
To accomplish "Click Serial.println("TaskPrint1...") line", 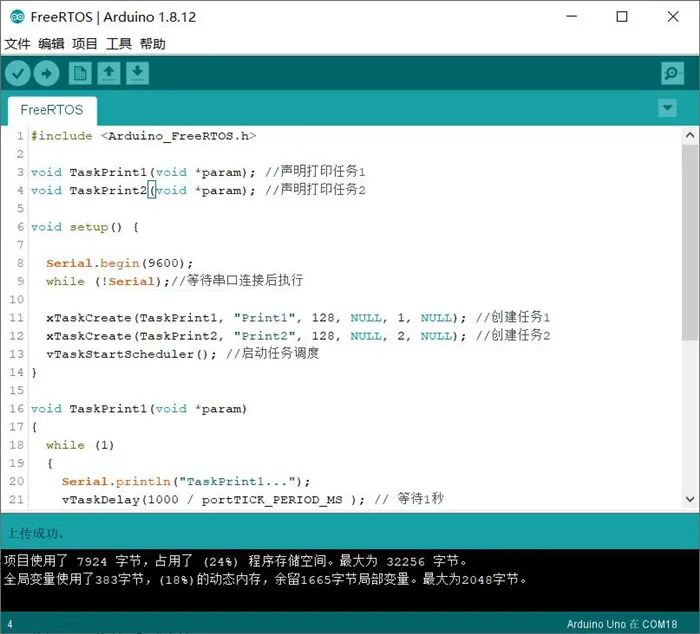I will [x=186, y=481].
